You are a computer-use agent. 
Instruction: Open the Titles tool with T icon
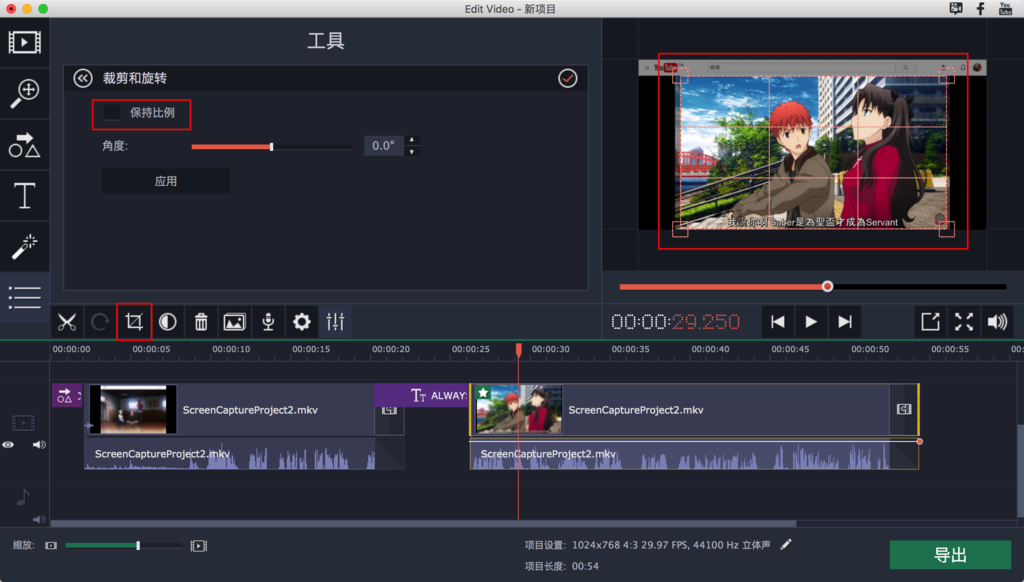(24, 195)
